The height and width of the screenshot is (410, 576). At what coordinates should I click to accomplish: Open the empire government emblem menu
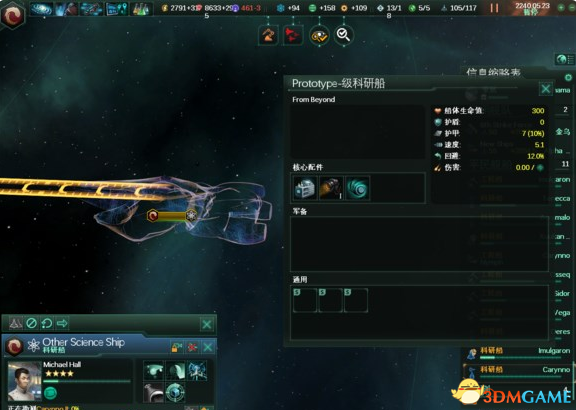(13, 14)
